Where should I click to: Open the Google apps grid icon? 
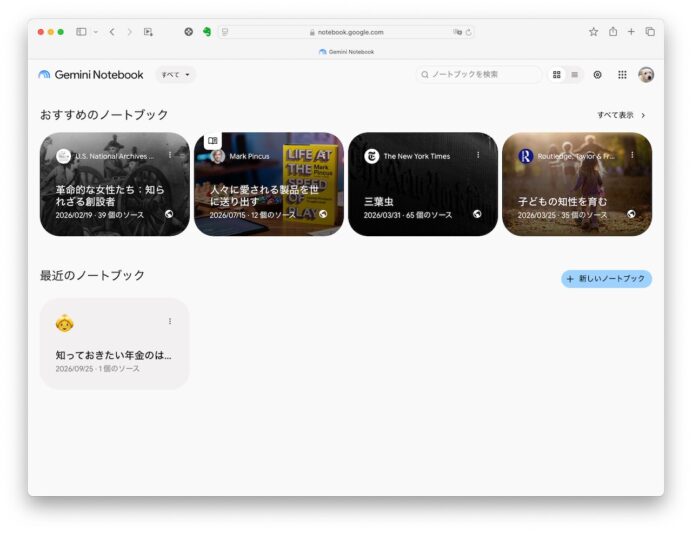coord(622,75)
